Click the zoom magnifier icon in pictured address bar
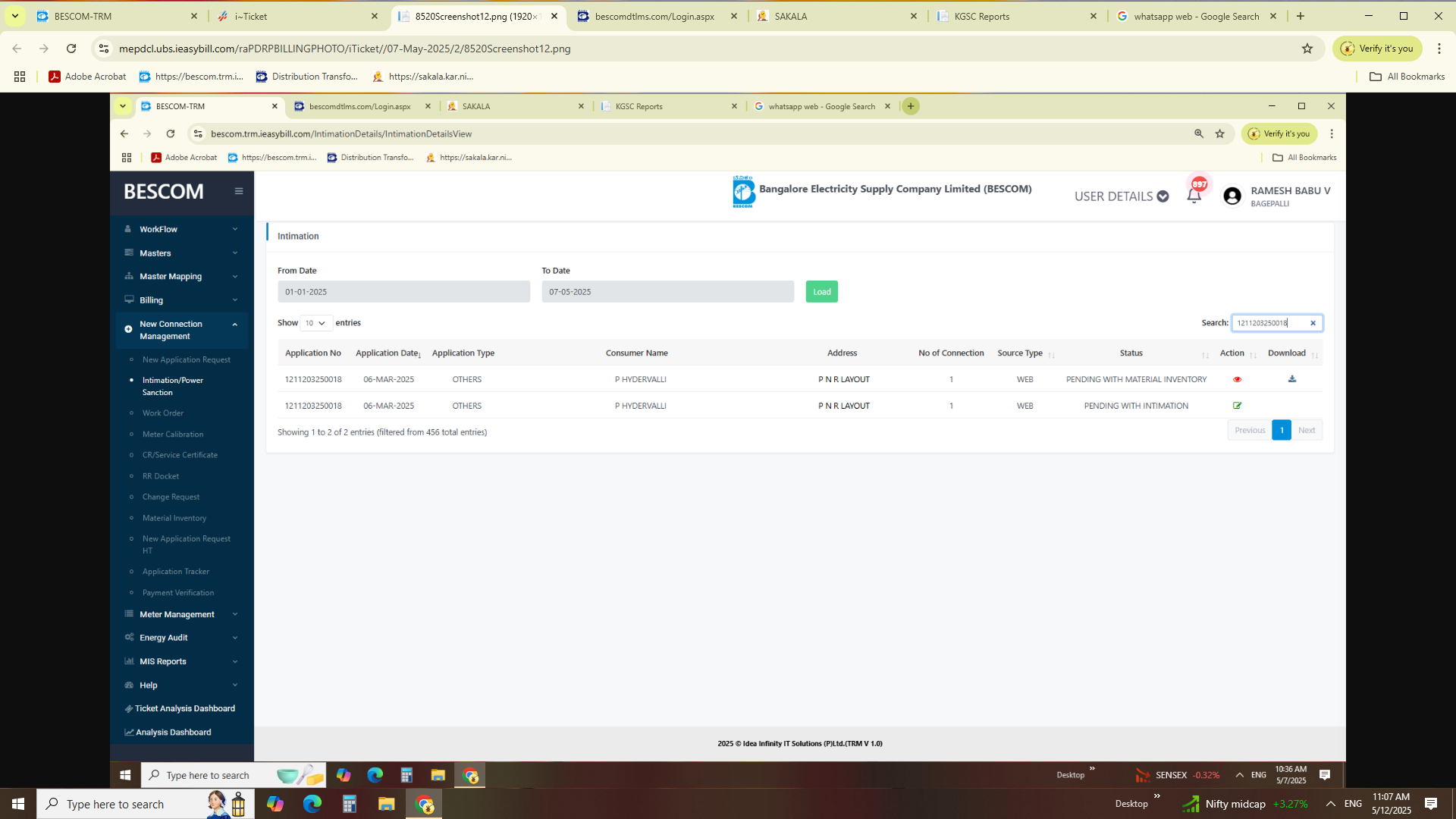1456x819 pixels. click(1199, 133)
